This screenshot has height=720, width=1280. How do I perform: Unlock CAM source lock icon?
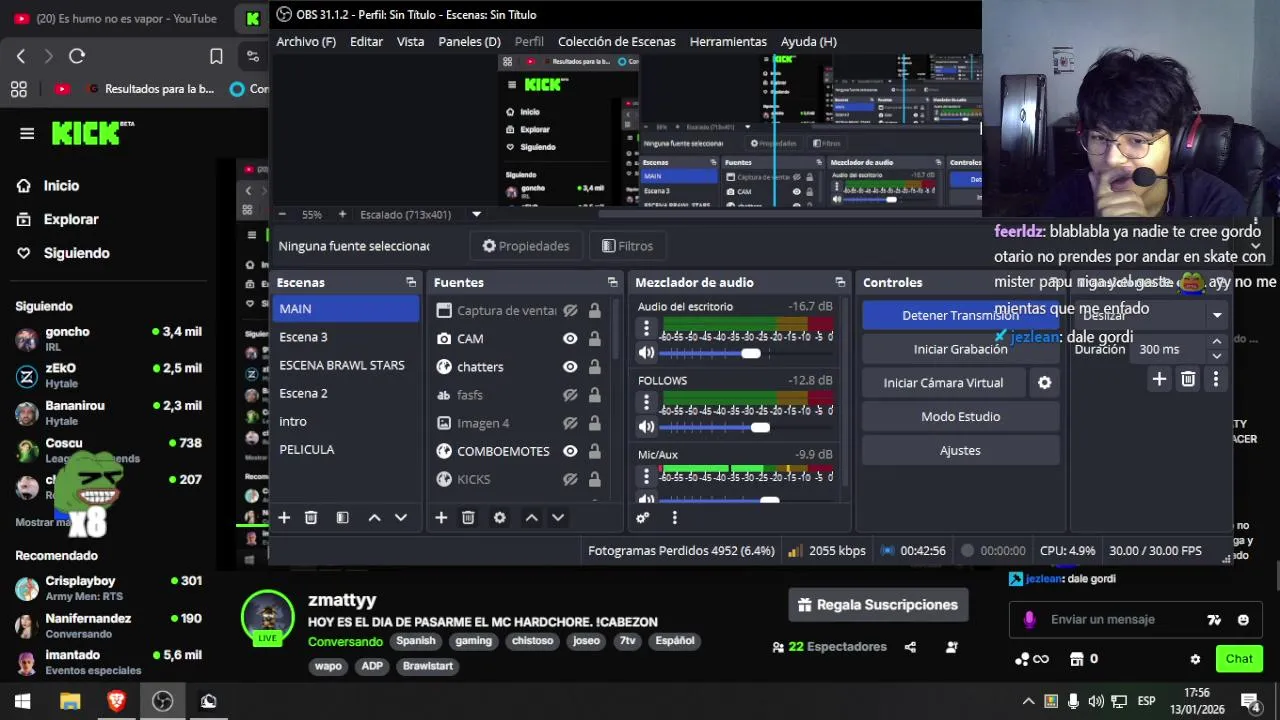coord(594,339)
